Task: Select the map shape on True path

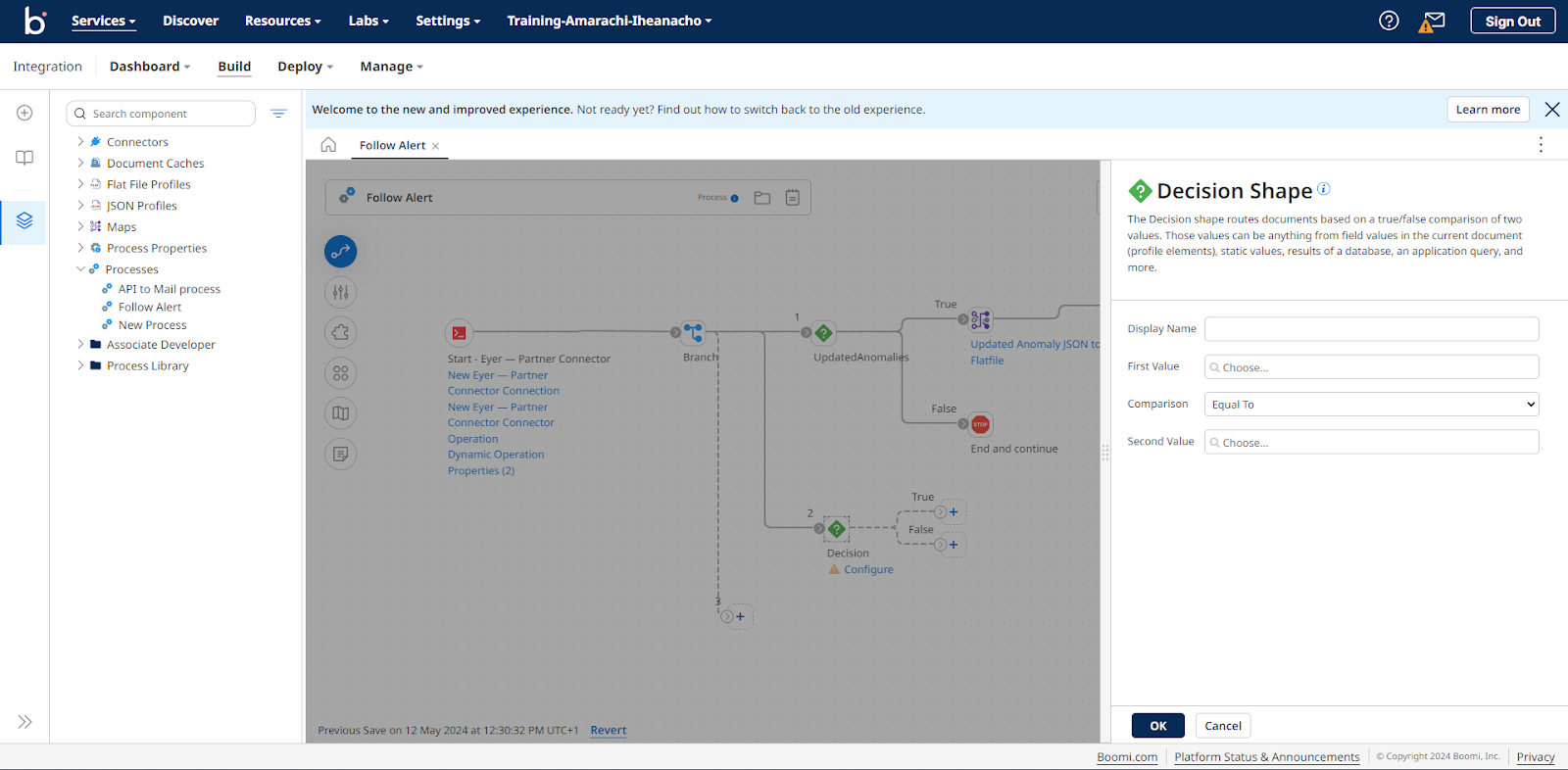Action: (981, 319)
